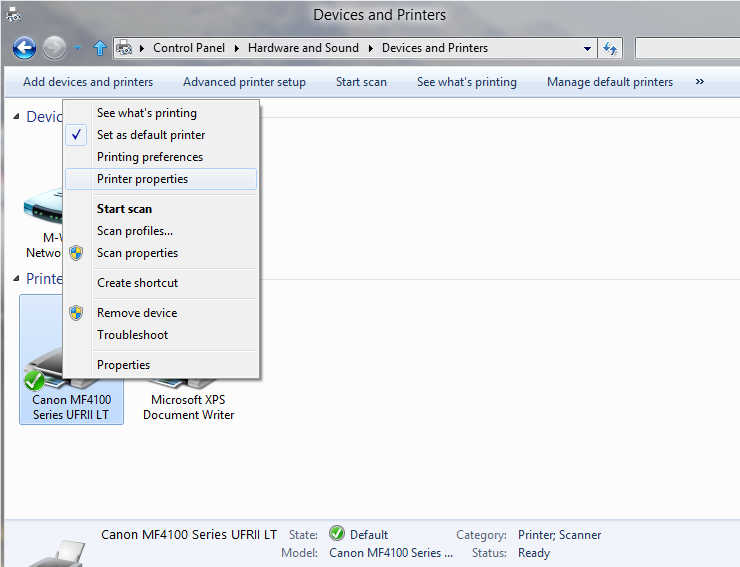Click the shield icon beside Scan properties
Viewport: 740px width, 567px height.
coord(76,253)
